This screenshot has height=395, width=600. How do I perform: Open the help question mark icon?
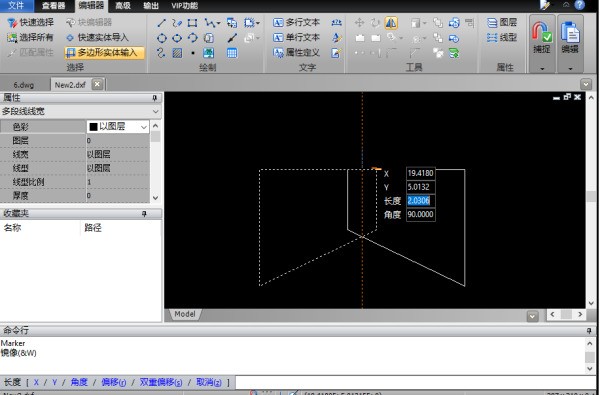tap(579, 5)
